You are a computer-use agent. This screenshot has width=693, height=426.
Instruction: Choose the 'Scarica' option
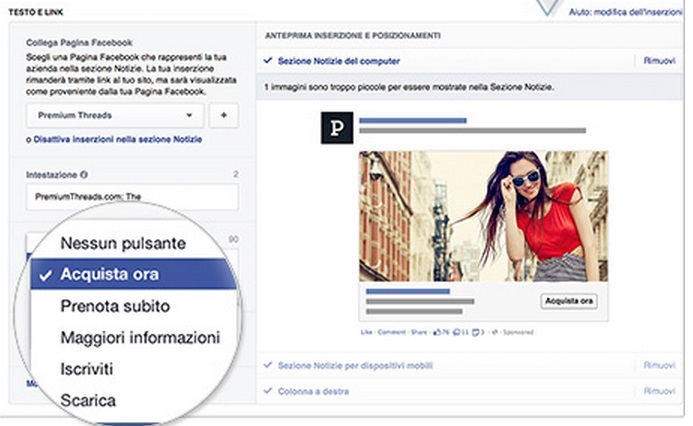88,400
